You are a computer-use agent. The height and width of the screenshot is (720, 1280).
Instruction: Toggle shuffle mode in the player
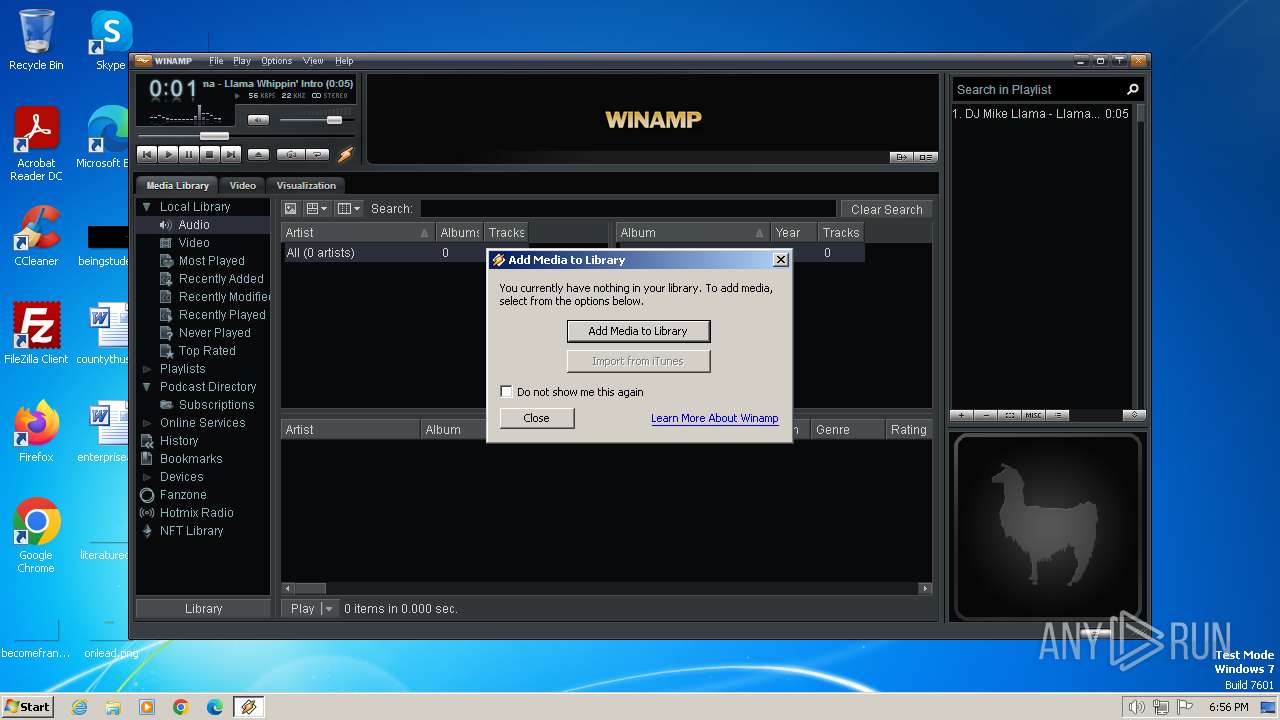point(290,154)
